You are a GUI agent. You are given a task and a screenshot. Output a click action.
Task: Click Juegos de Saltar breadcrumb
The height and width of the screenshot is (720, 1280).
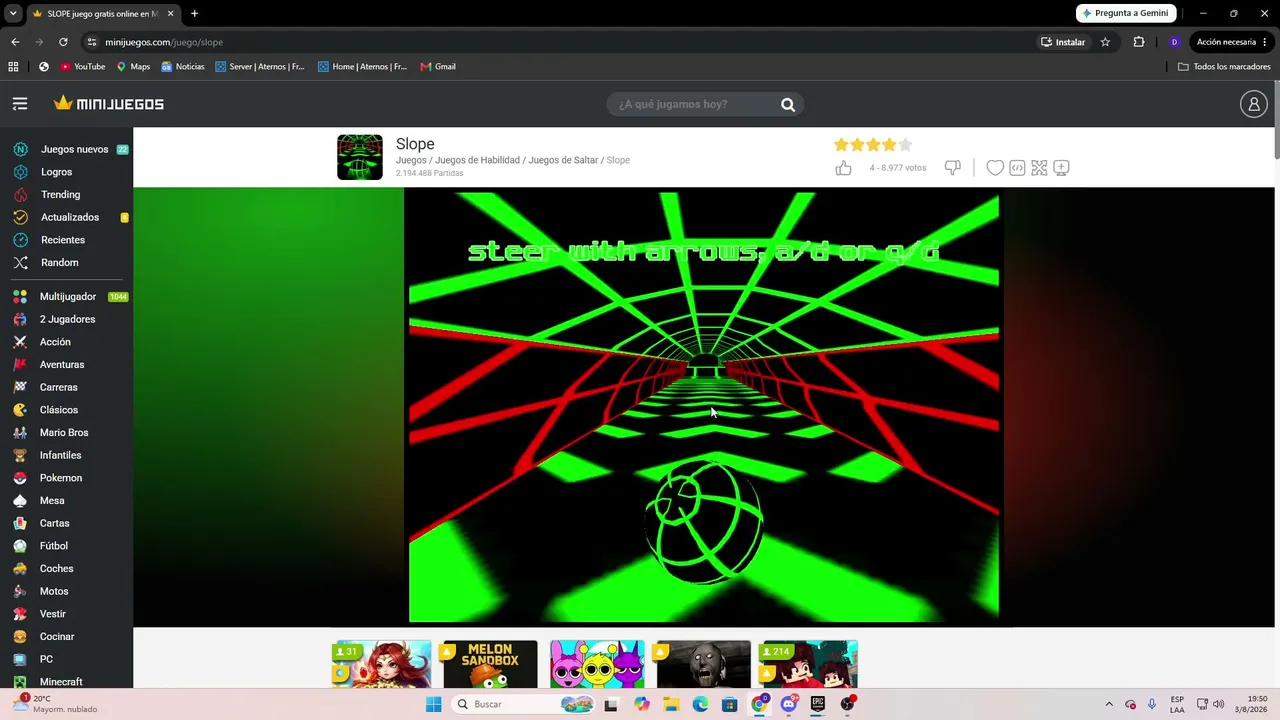[563, 160]
